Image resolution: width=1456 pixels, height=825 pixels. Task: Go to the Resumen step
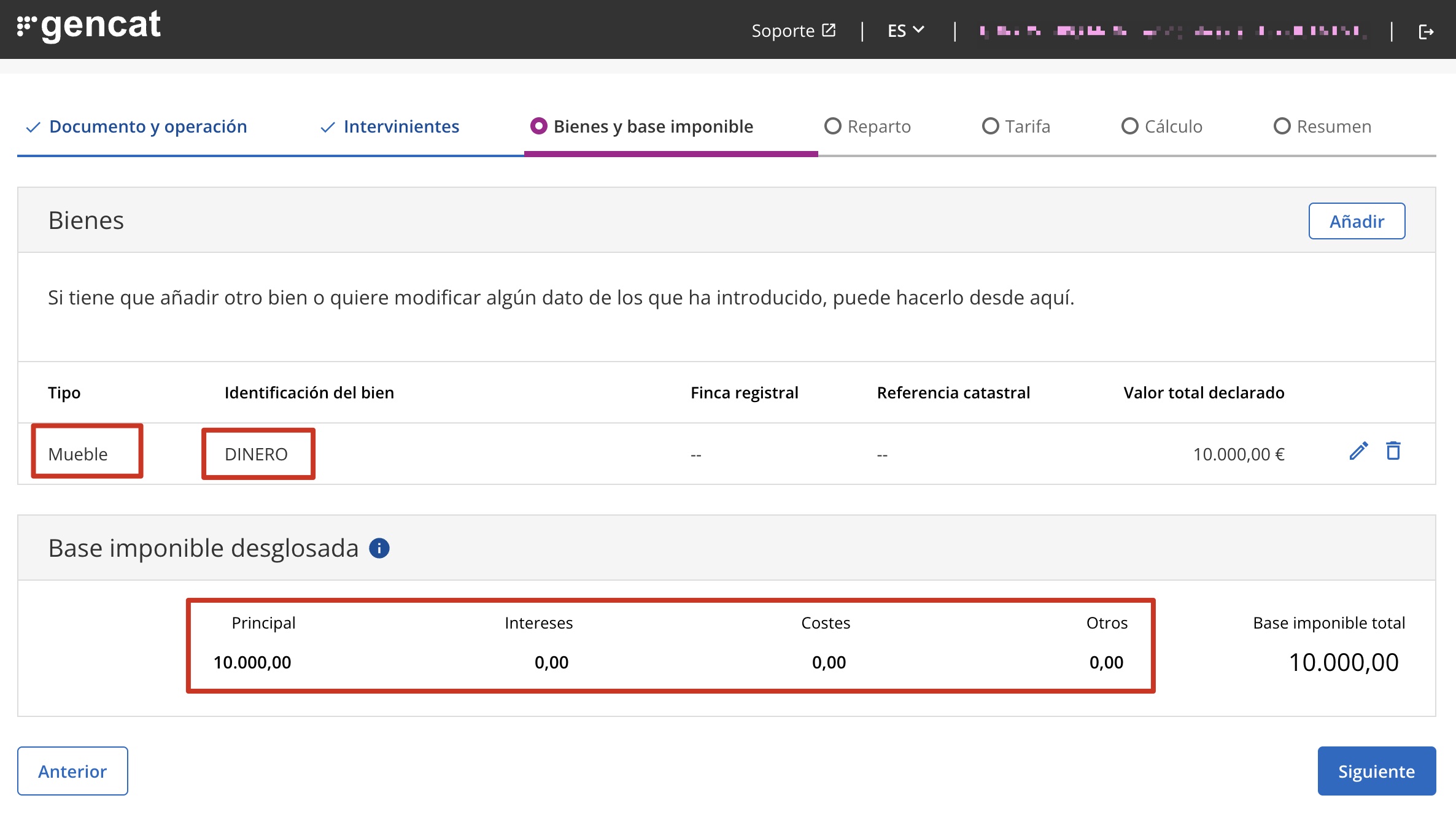(1333, 126)
